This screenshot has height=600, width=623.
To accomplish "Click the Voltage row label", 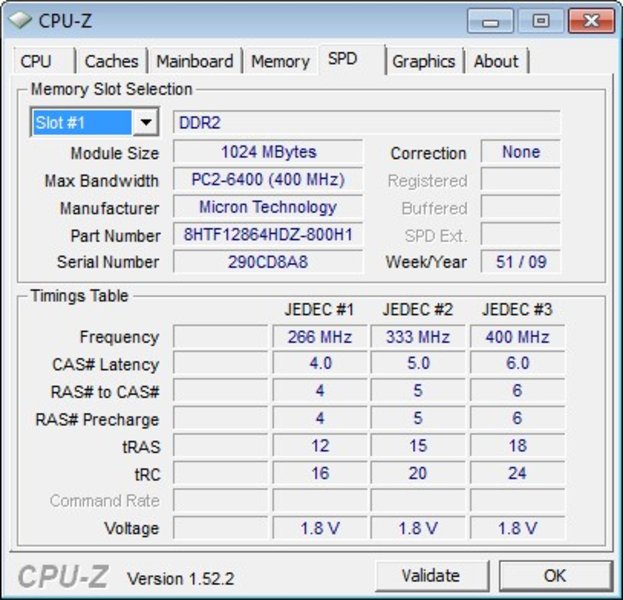I will (132, 528).
